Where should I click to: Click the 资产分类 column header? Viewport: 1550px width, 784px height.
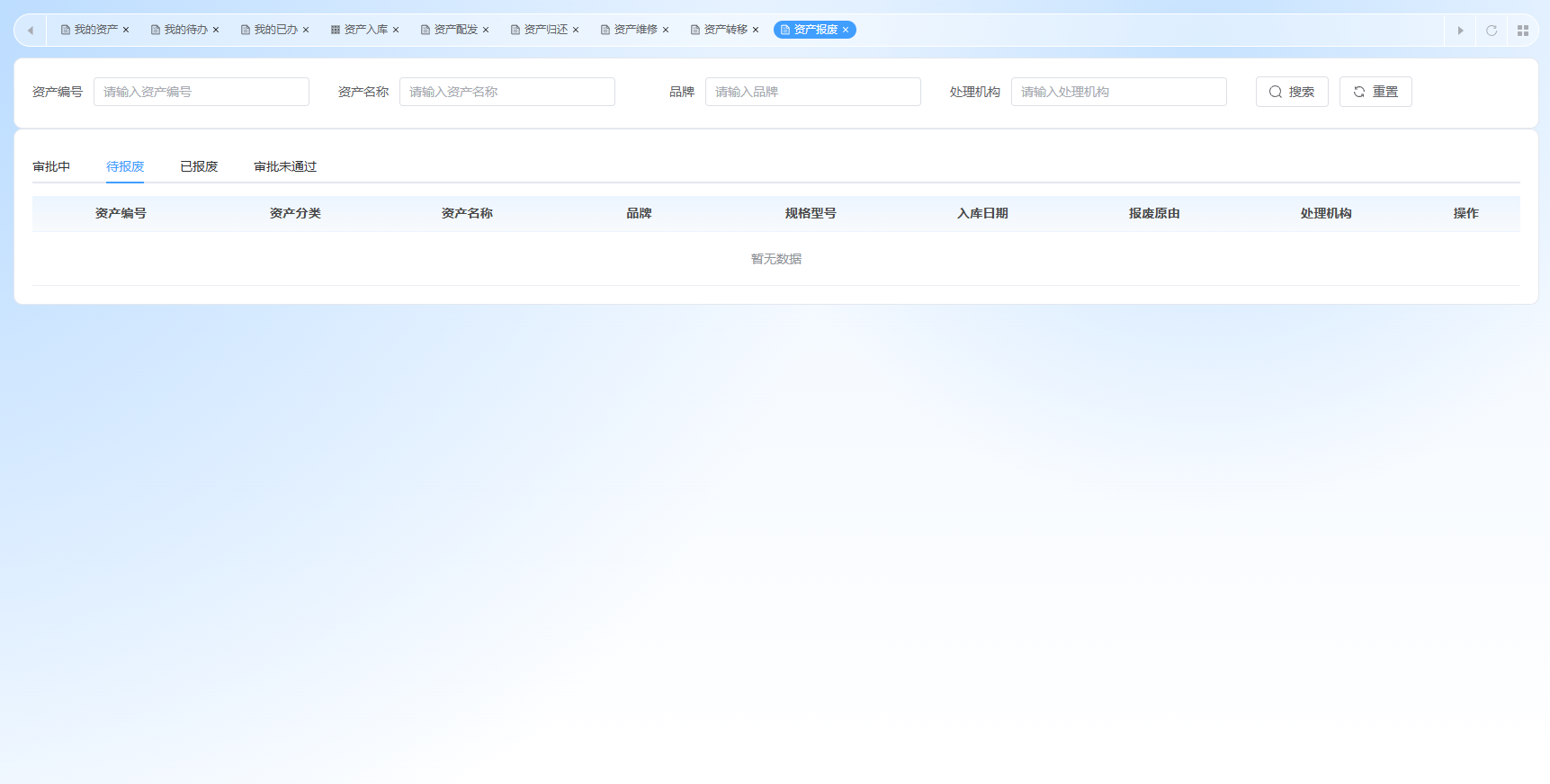click(x=295, y=213)
